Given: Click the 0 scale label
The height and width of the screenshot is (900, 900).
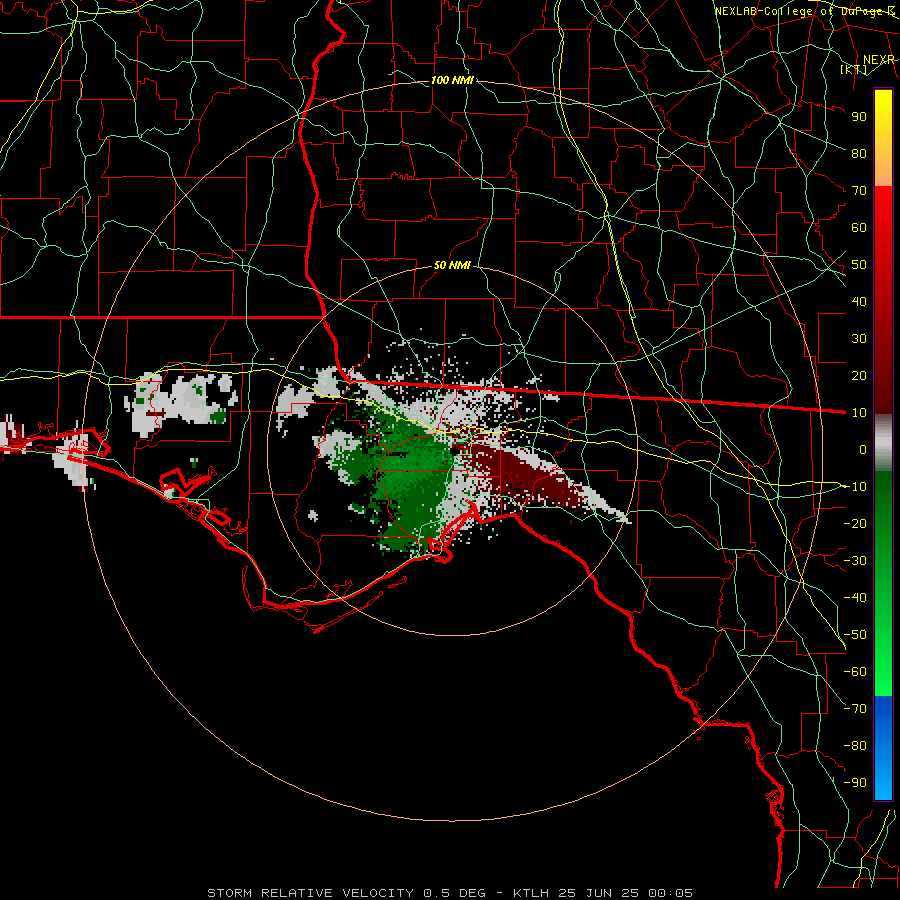Looking at the screenshot, I should pyautogui.click(x=863, y=449).
